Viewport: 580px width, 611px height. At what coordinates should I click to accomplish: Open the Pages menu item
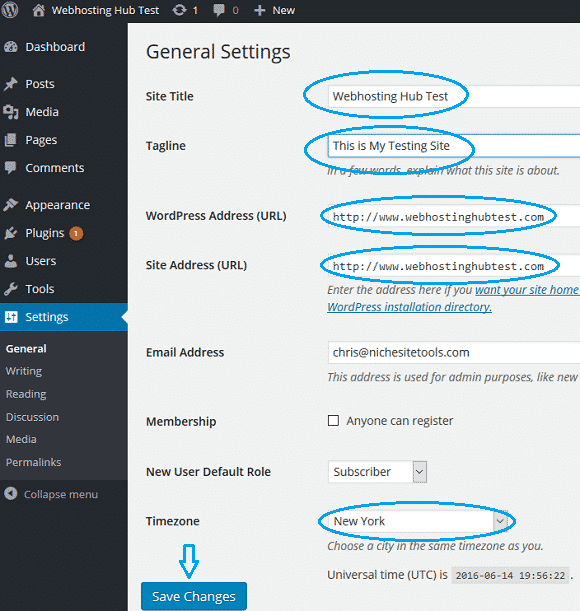[x=41, y=140]
